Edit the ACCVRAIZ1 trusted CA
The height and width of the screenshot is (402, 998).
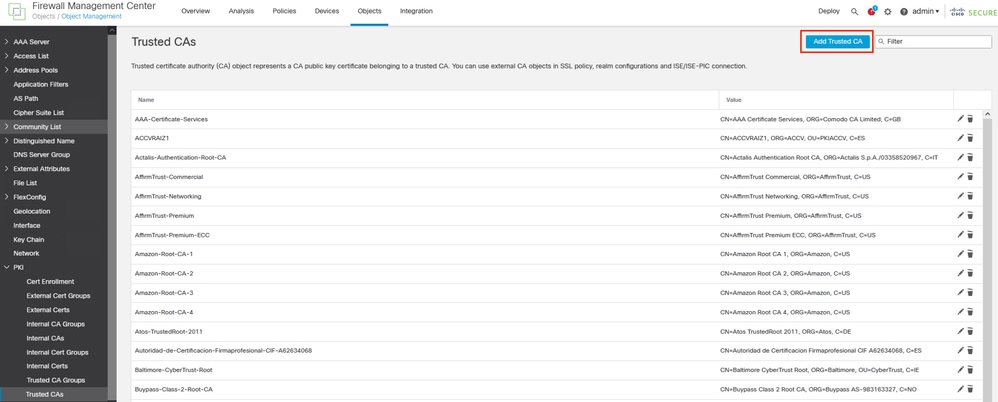click(x=960, y=138)
